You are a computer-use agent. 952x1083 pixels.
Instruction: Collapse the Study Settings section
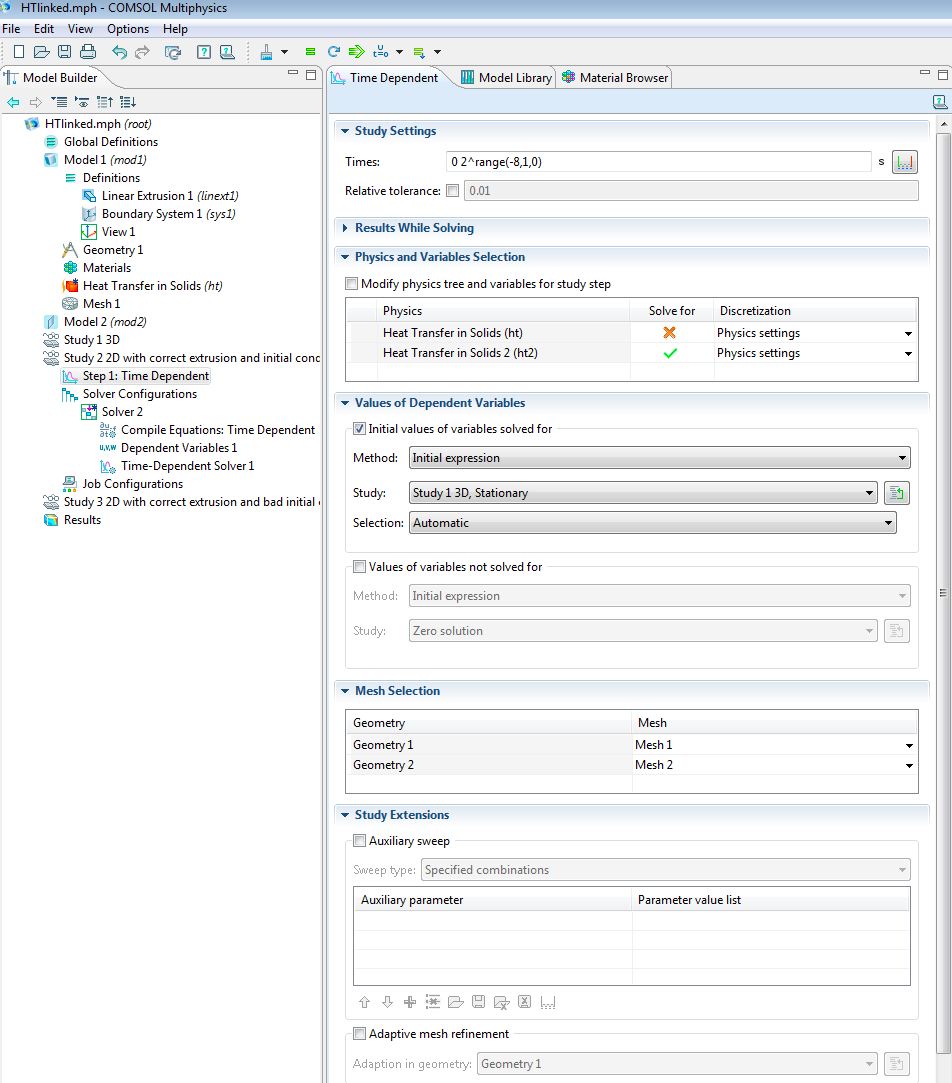[345, 131]
